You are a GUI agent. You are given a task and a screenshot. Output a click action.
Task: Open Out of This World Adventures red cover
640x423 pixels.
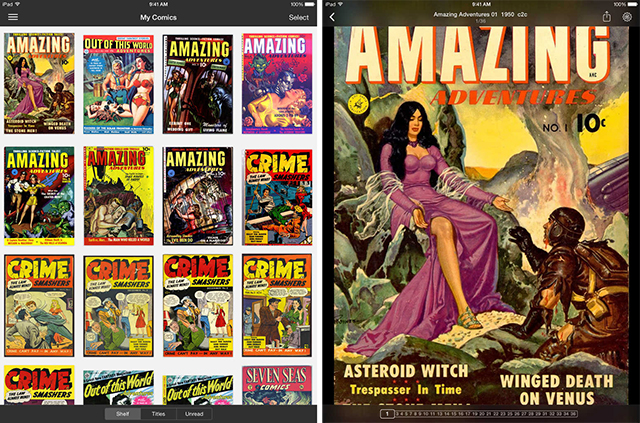118,84
